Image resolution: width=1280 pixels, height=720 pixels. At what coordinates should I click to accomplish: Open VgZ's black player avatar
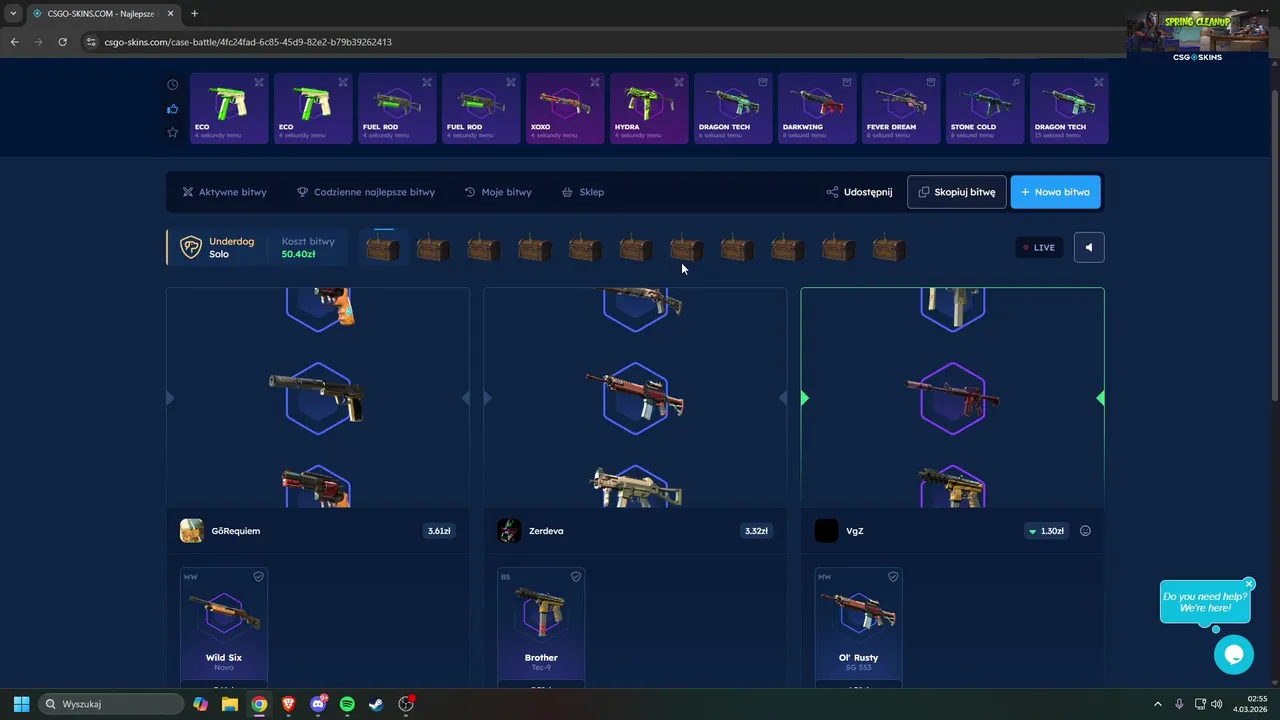coord(826,531)
